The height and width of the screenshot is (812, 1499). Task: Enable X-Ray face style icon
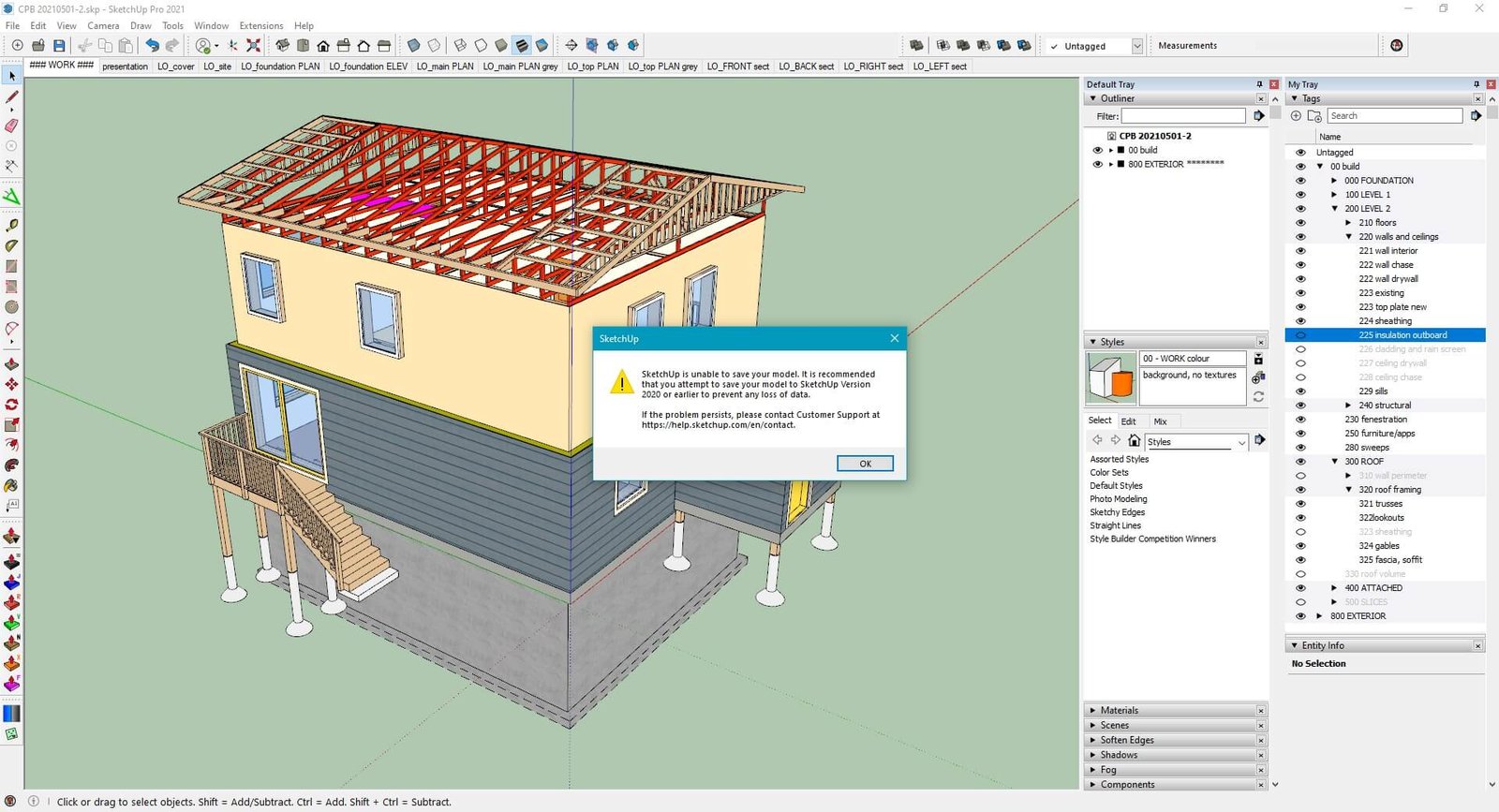413,45
